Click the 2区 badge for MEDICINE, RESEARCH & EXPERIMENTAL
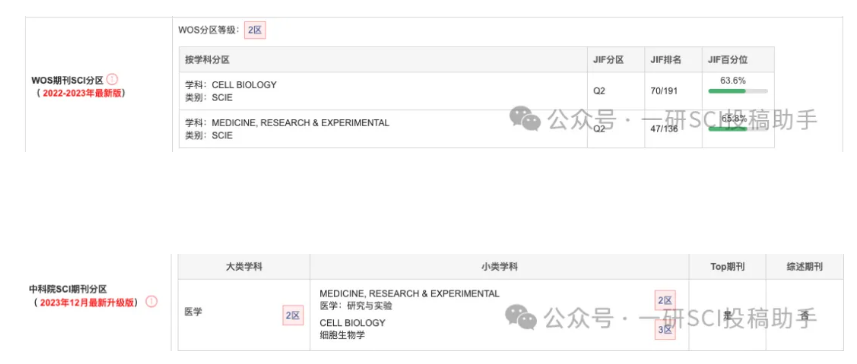Viewport: 857px width, 364px height. pyautogui.click(x=665, y=300)
